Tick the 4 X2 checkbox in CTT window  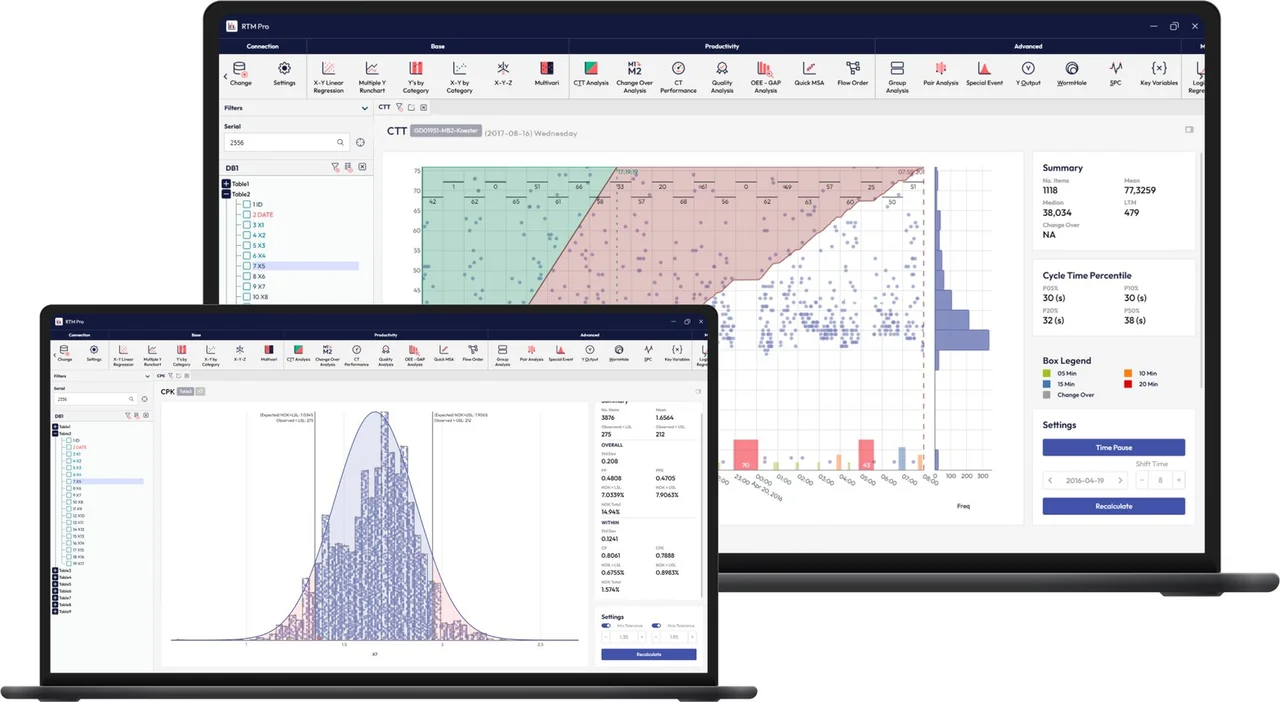(x=245, y=235)
